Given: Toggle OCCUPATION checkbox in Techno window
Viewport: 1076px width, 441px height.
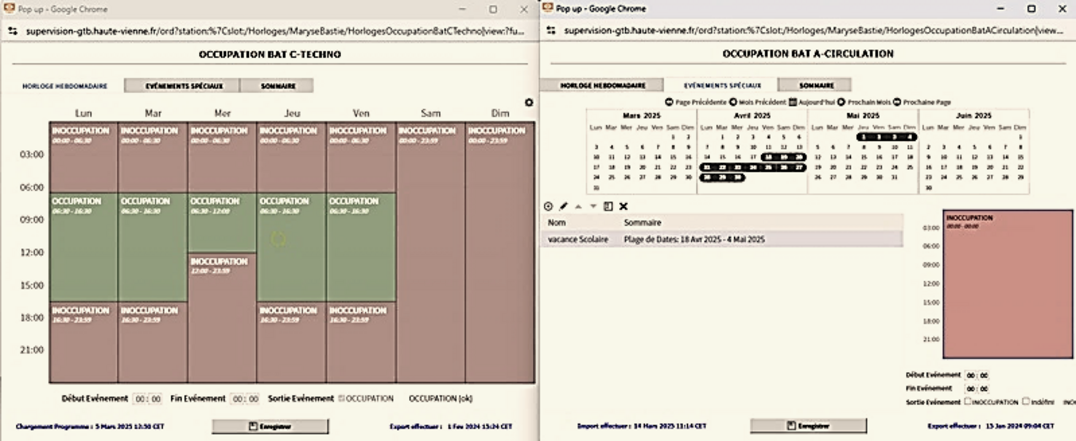Looking at the screenshot, I should pyautogui.click(x=342, y=398).
